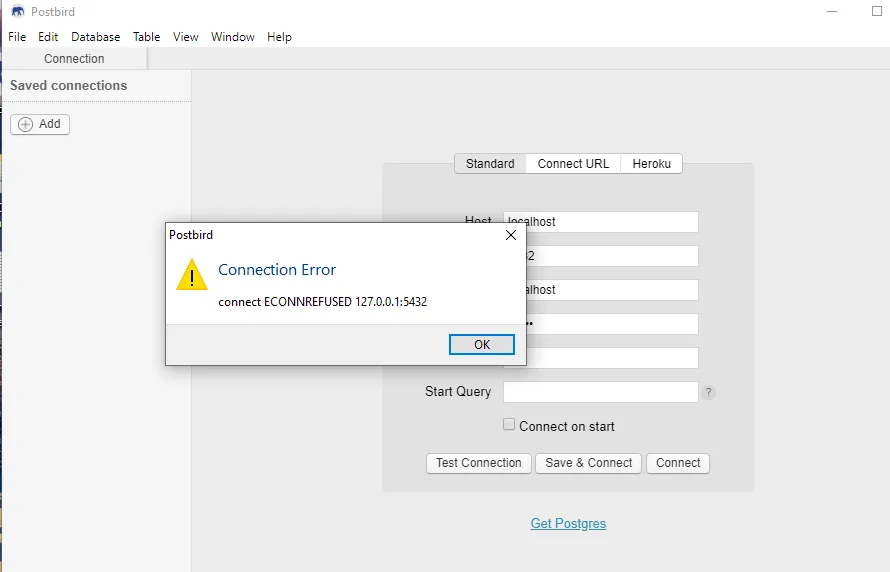The image size is (890, 572).
Task: Switch to the Standard connection tab
Action: [490, 163]
